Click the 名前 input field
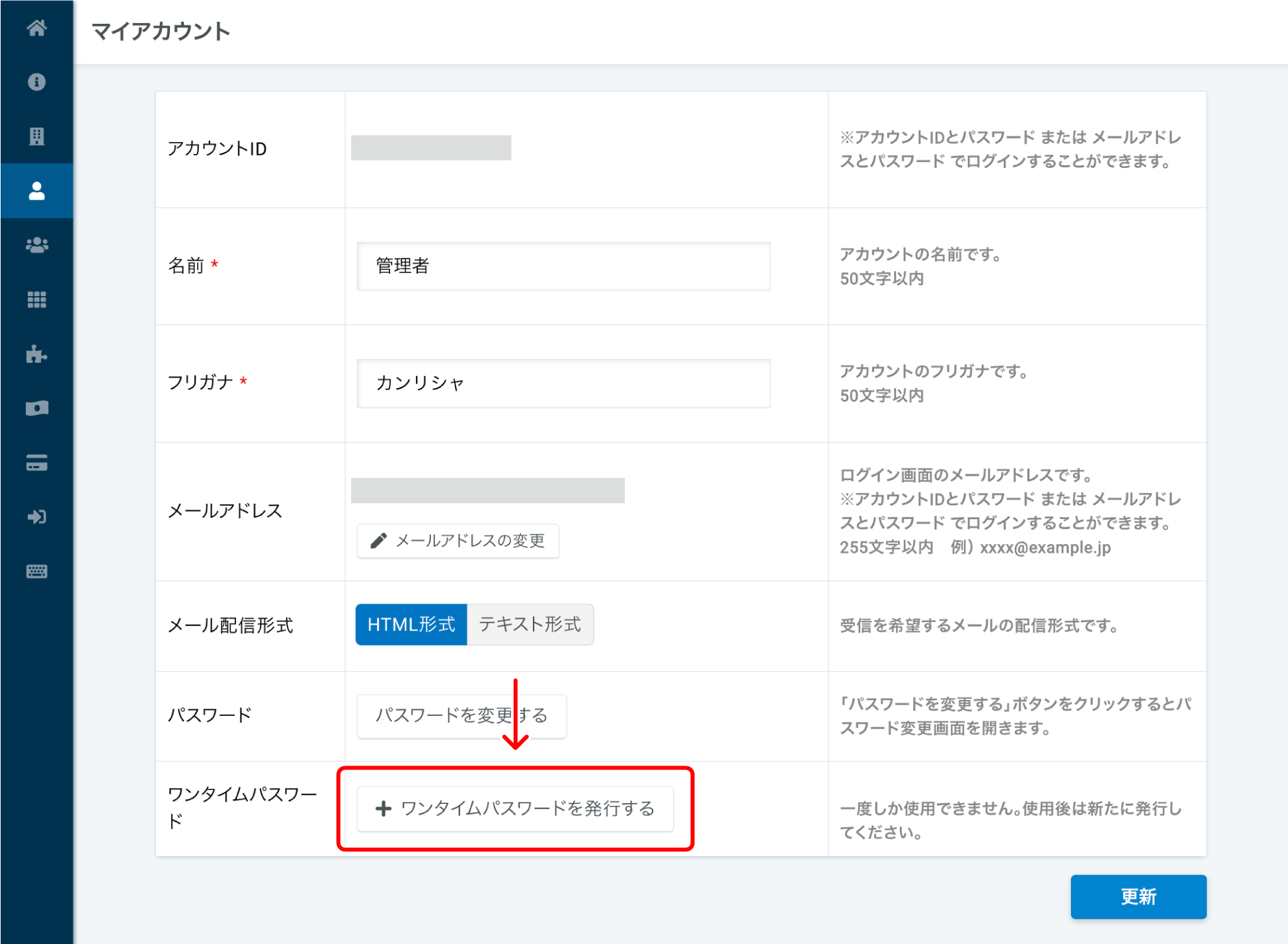1288x944 pixels. [563, 266]
